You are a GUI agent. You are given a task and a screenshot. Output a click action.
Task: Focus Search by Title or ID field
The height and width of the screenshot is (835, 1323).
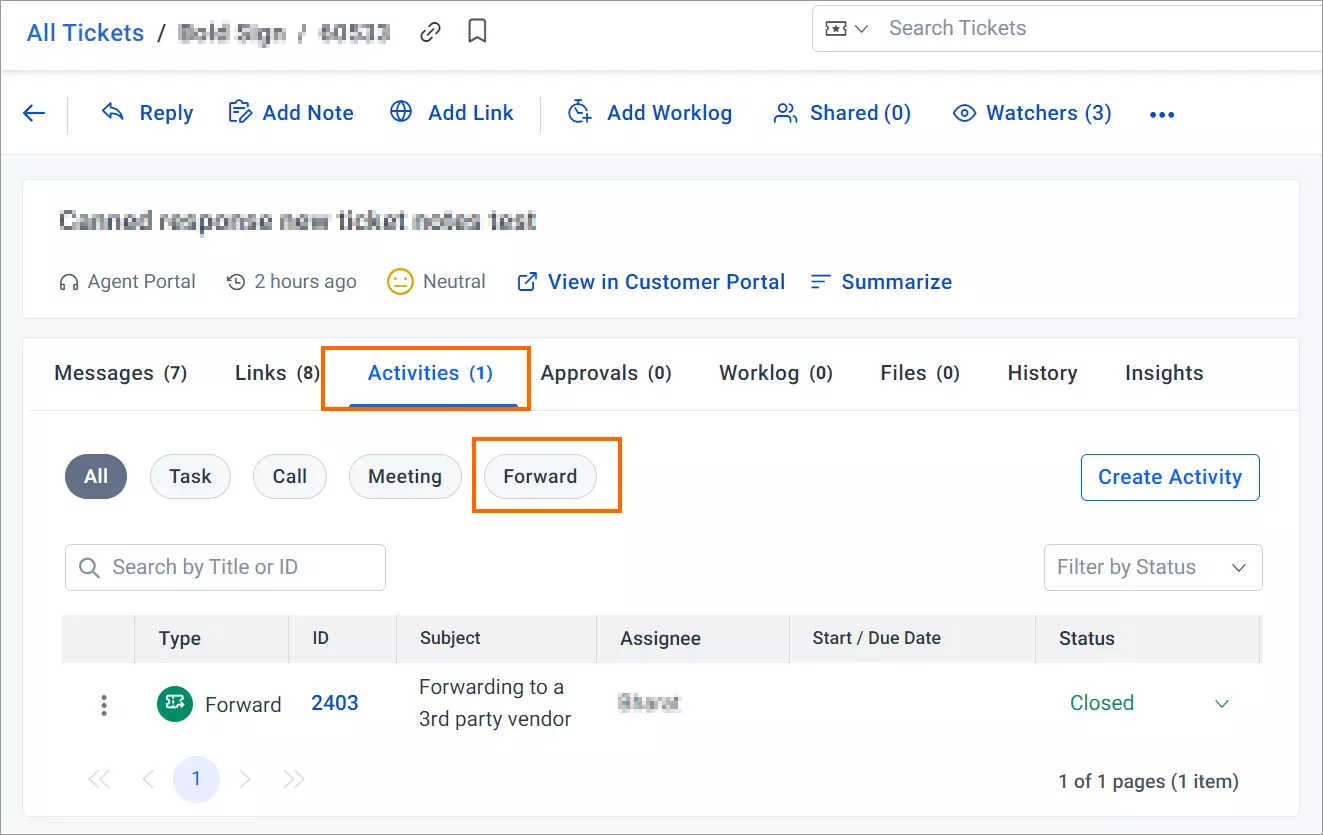coord(225,567)
